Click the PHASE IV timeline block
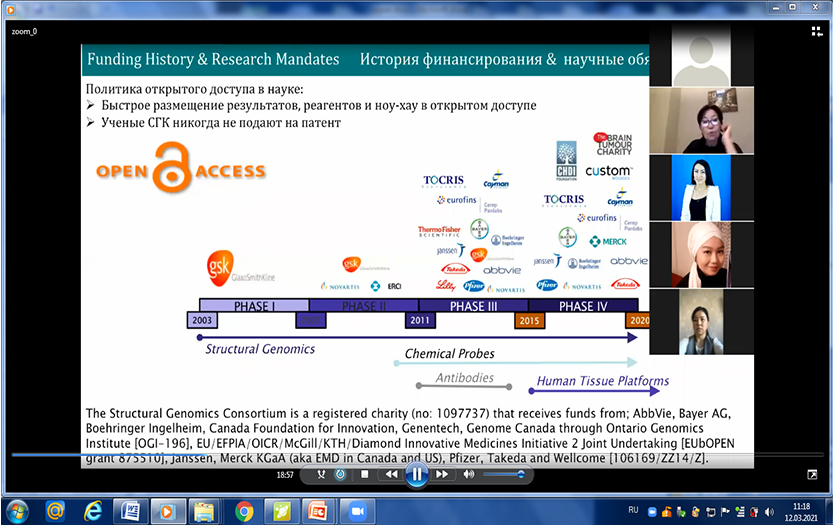 point(583,306)
